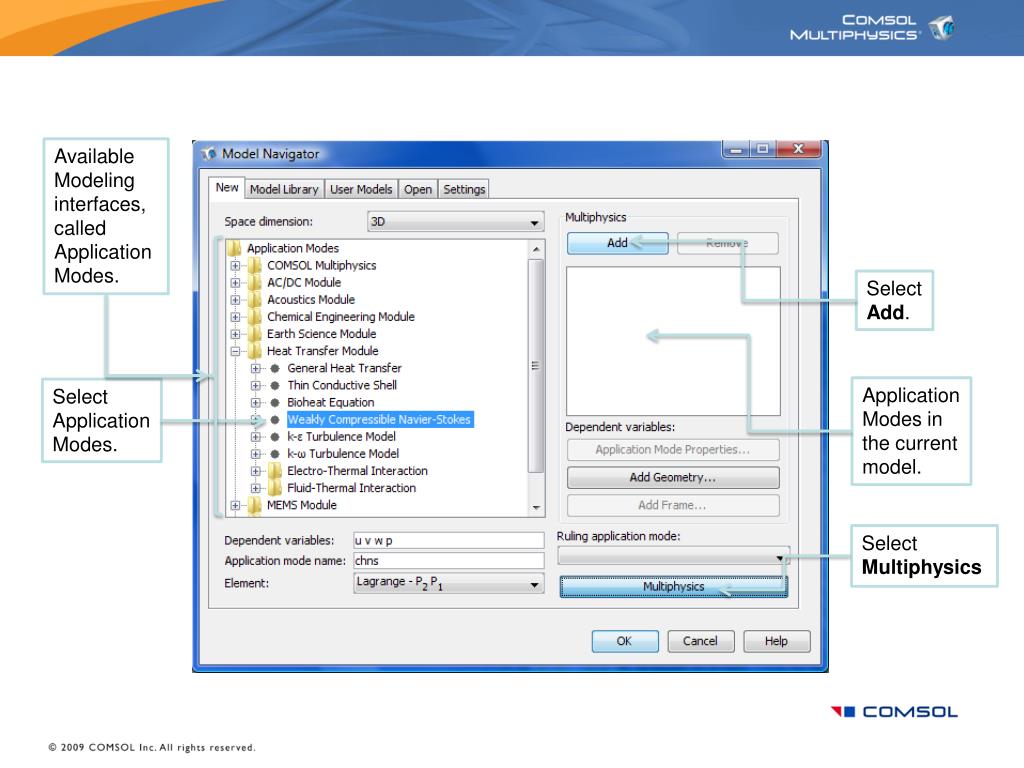Expand the General Heat Transfer node

pyautogui.click(x=256, y=368)
